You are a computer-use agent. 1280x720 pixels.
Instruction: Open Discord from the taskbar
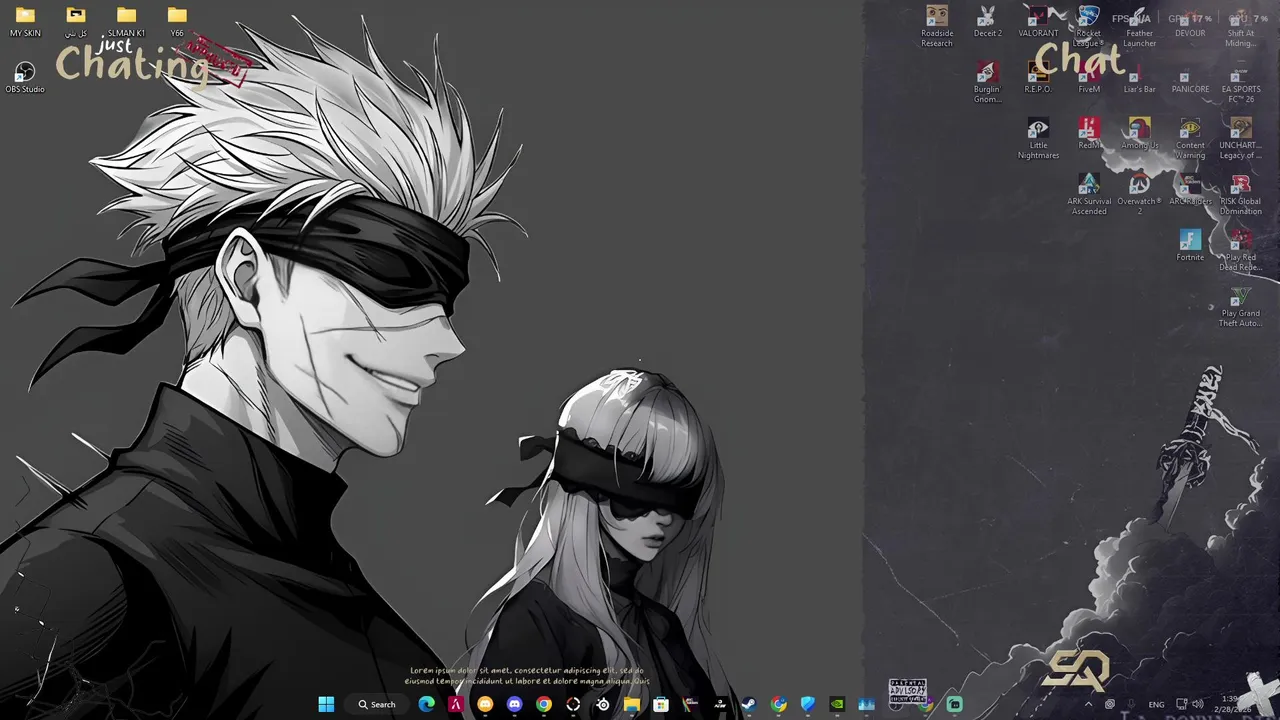click(514, 704)
